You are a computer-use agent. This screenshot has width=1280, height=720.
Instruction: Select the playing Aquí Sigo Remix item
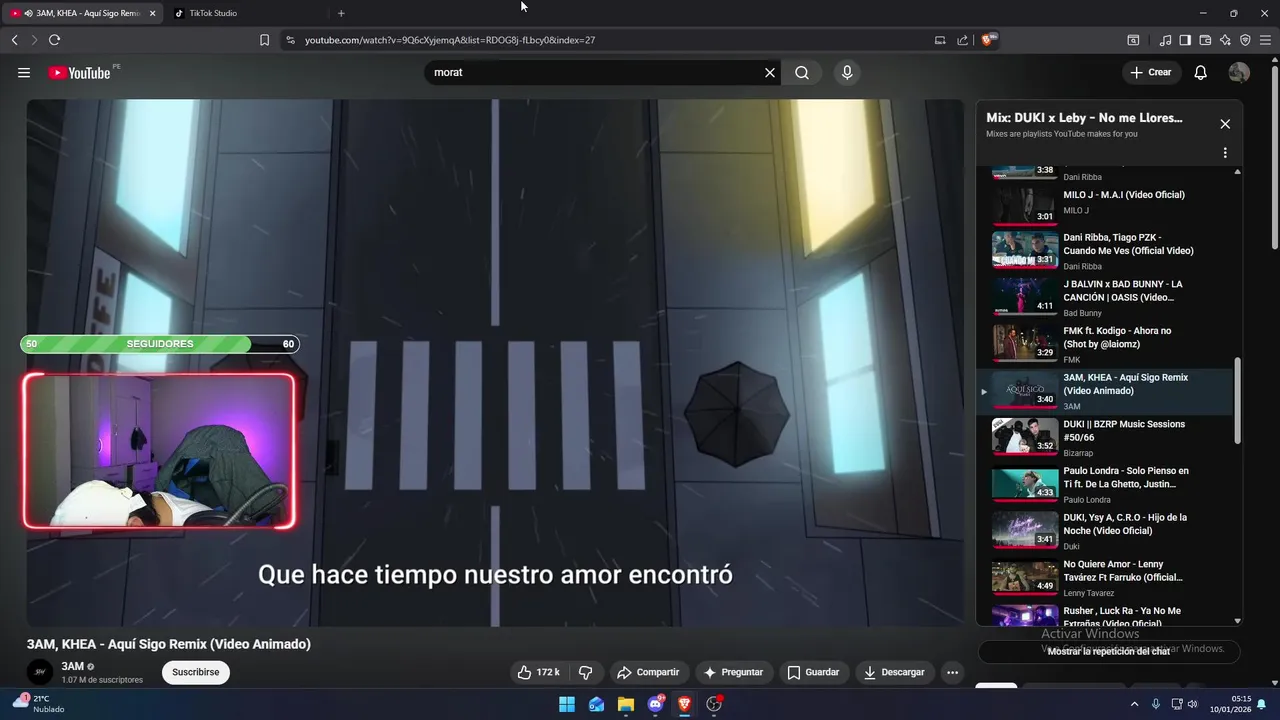(1104, 392)
